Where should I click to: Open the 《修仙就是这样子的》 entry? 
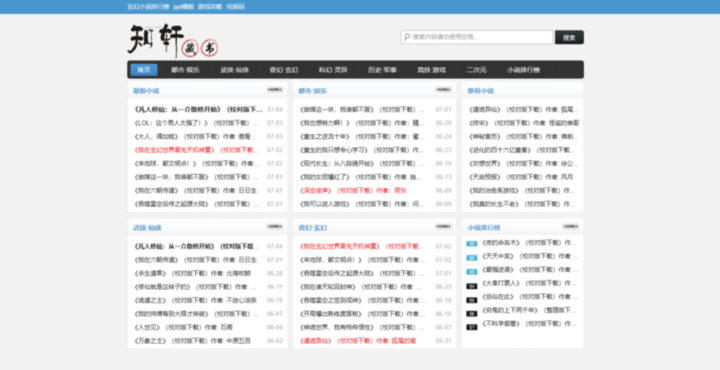point(195,287)
